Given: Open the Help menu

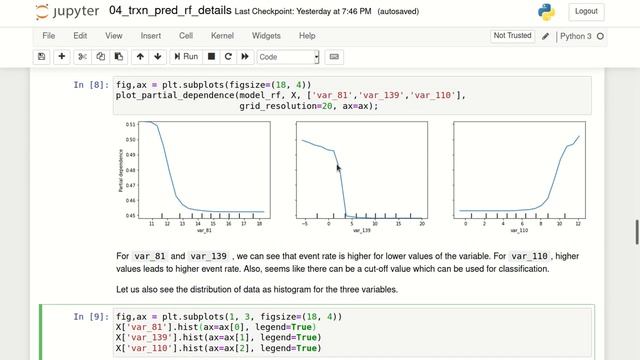Looking at the screenshot, I should click(x=307, y=36).
